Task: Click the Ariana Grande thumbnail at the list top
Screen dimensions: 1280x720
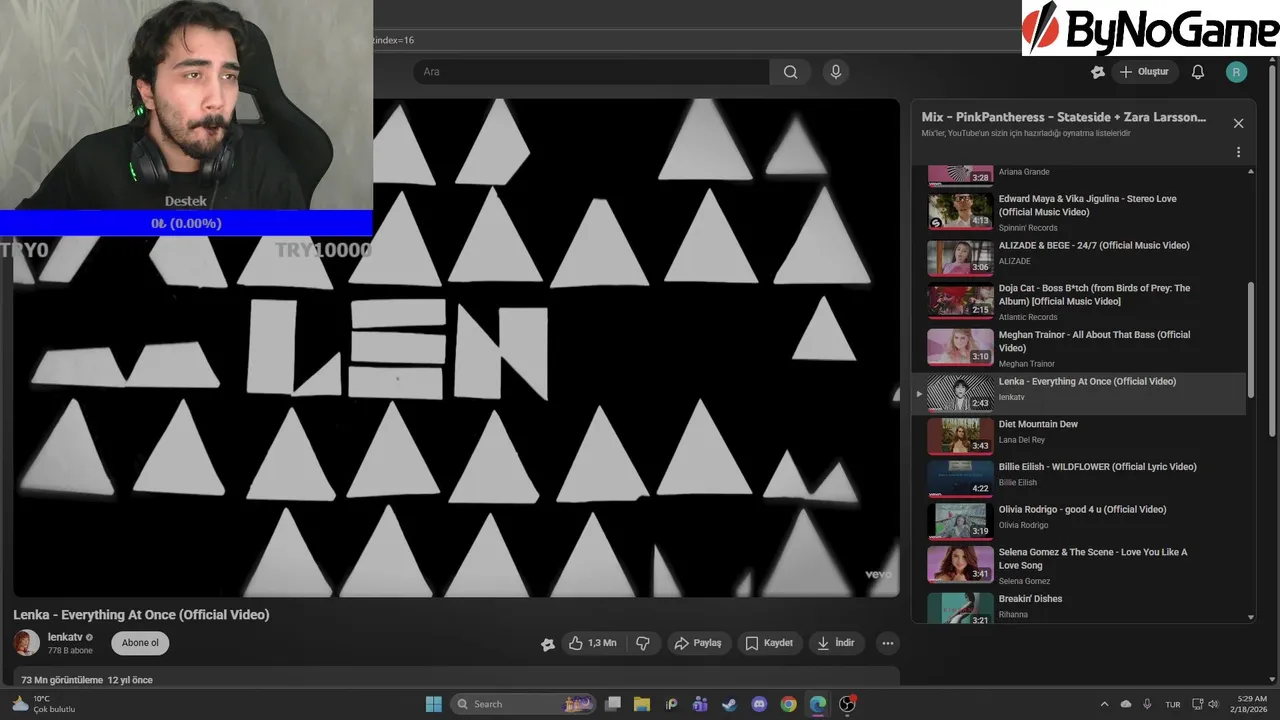Action: tap(960, 175)
